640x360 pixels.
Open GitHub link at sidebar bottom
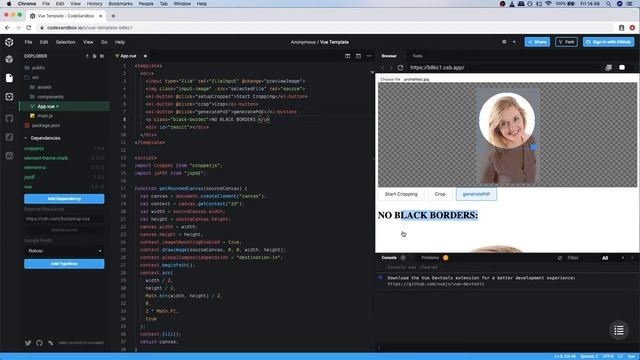point(39,343)
